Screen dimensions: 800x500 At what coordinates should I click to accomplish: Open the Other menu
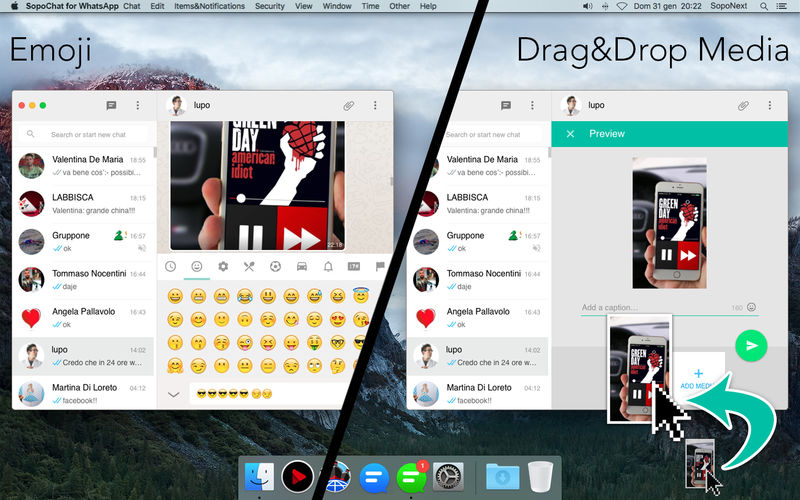399,6
